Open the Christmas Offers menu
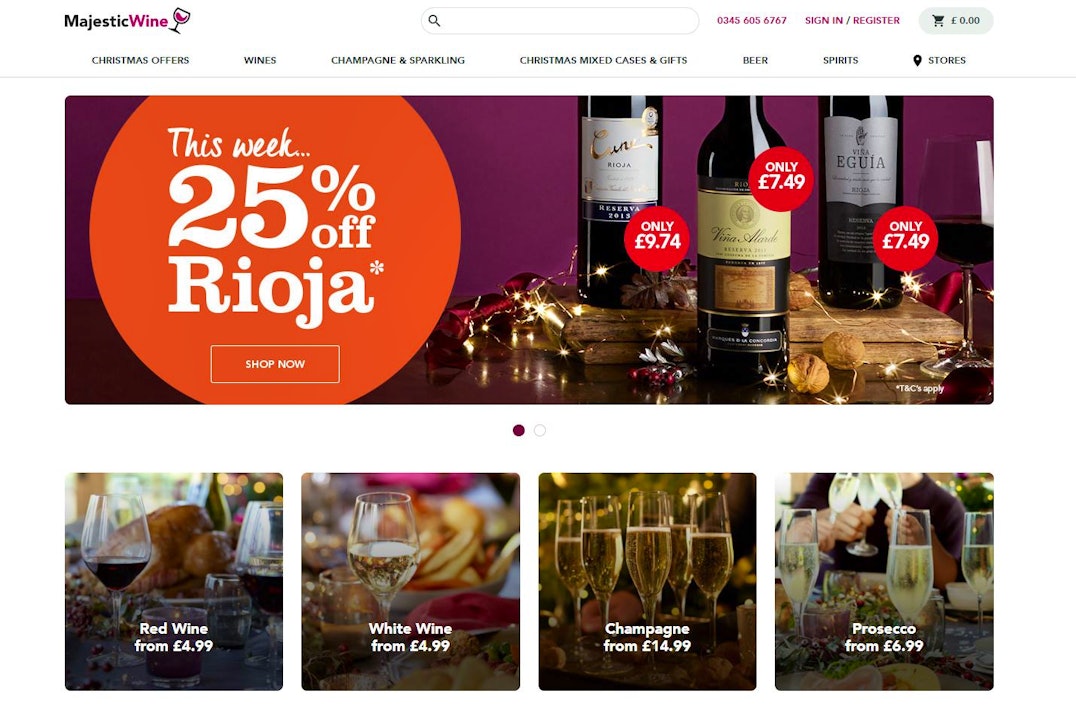This screenshot has width=1076, height=709. [x=141, y=60]
